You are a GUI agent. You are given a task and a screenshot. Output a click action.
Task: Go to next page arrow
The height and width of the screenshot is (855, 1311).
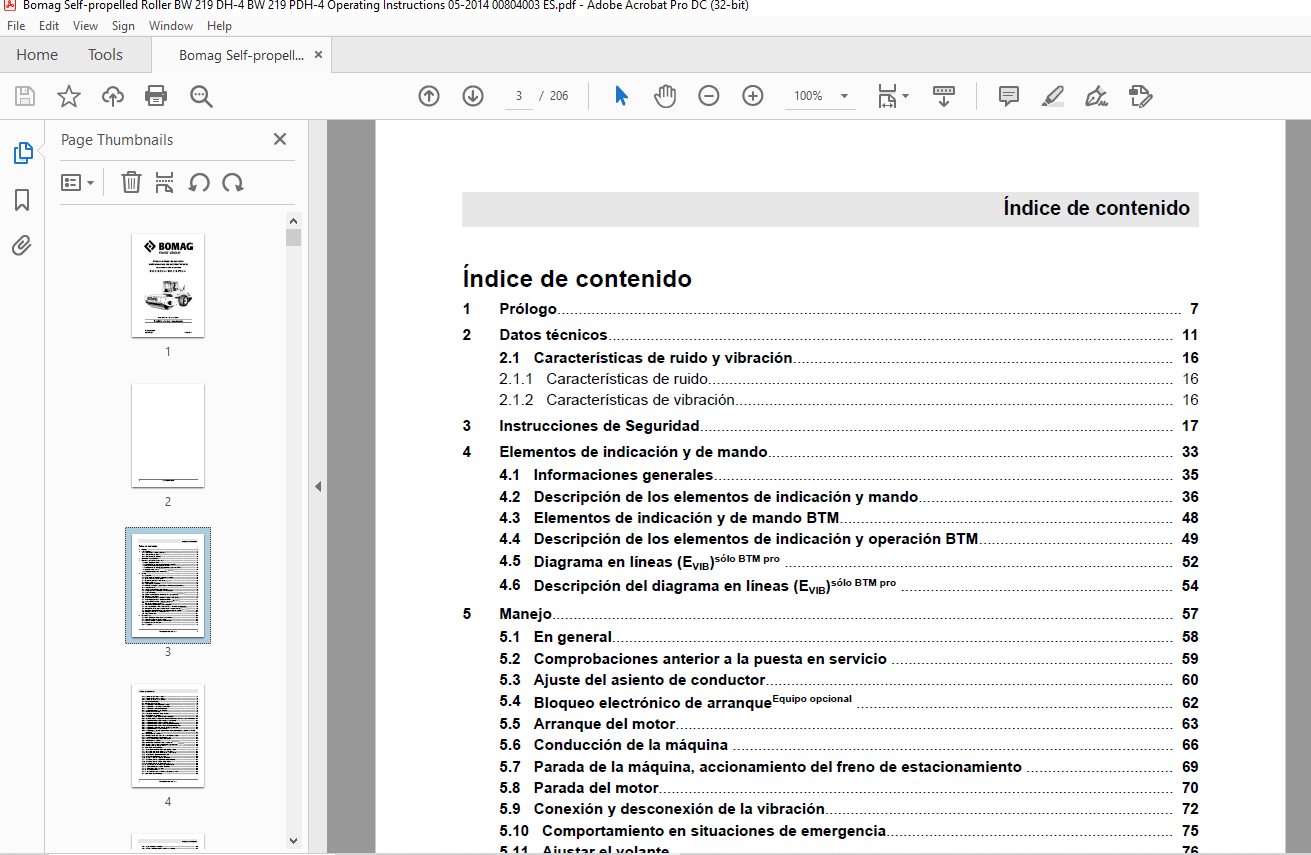(x=473, y=96)
